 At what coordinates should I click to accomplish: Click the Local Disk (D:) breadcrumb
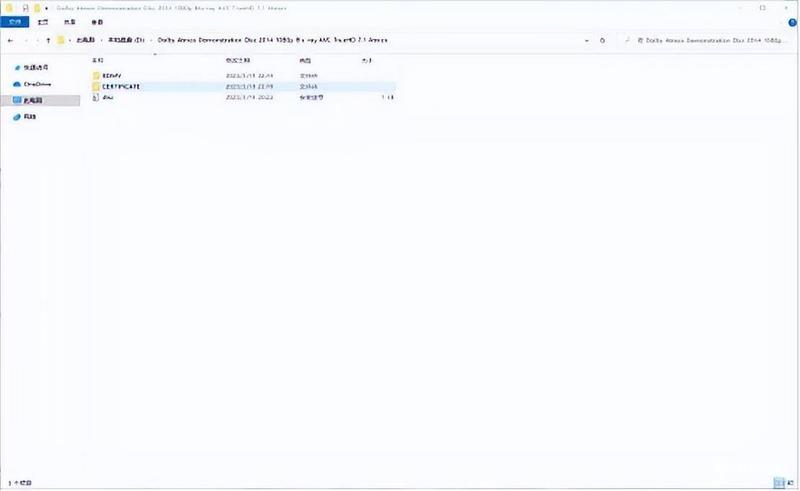pos(126,40)
